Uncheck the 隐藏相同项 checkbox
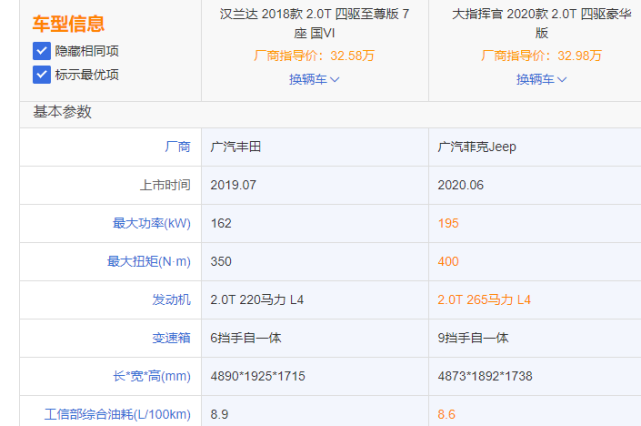Screen dimensions: 641x426 pyautogui.click(x=42, y=51)
